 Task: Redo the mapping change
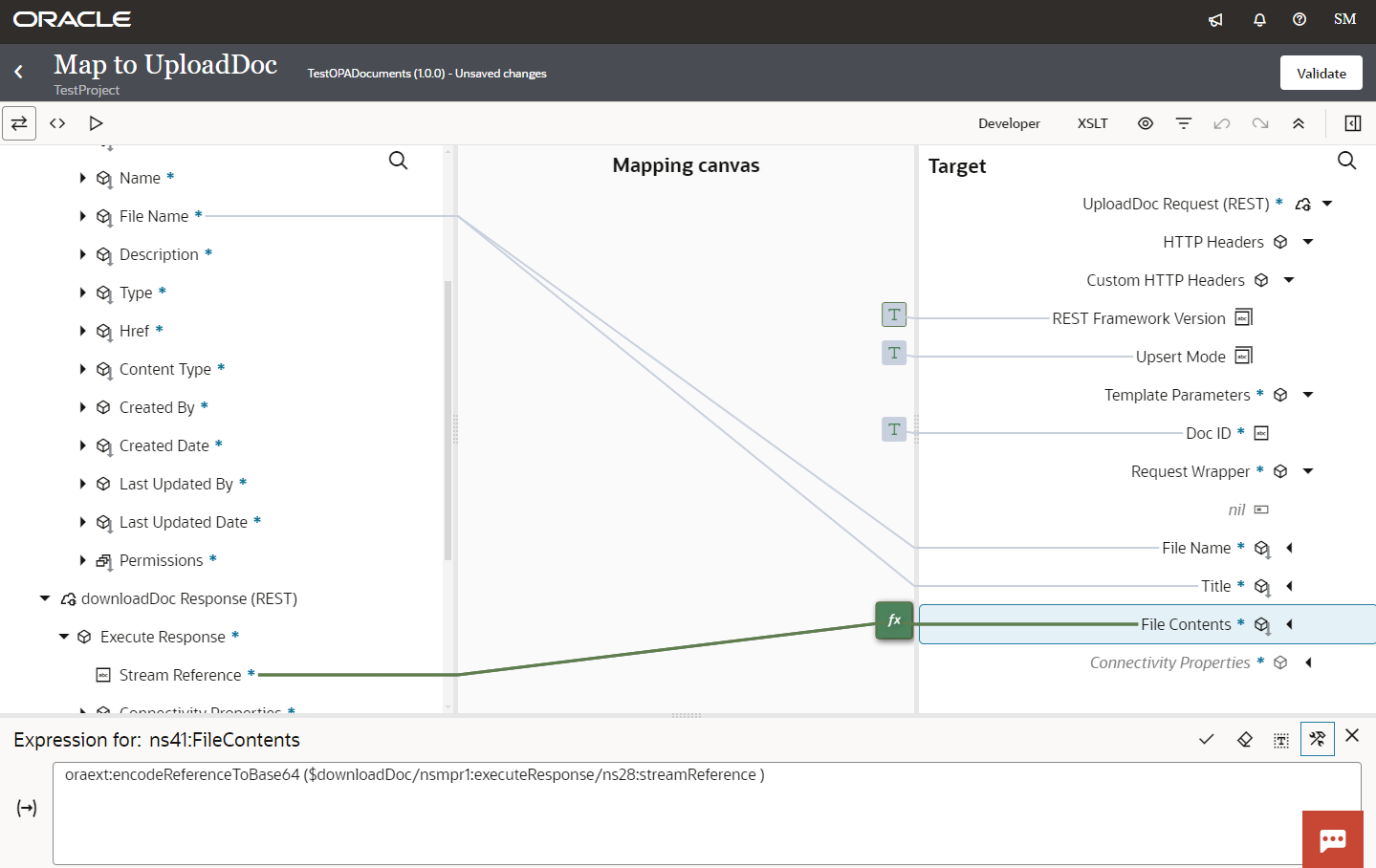(x=1260, y=123)
